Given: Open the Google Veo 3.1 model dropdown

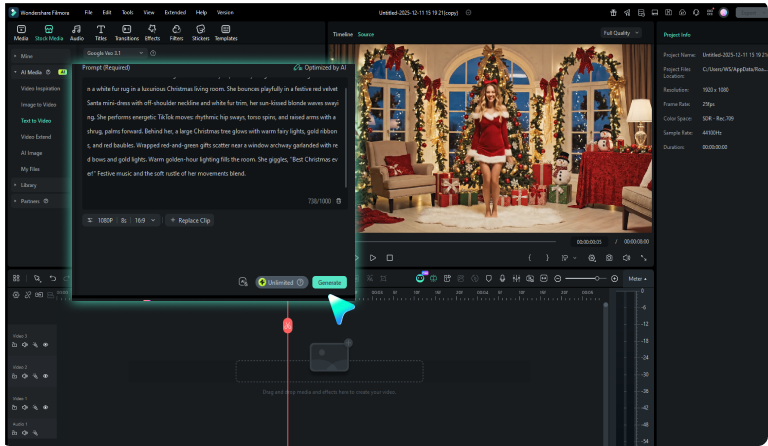Looking at the screenshot, I should (115, 53).
